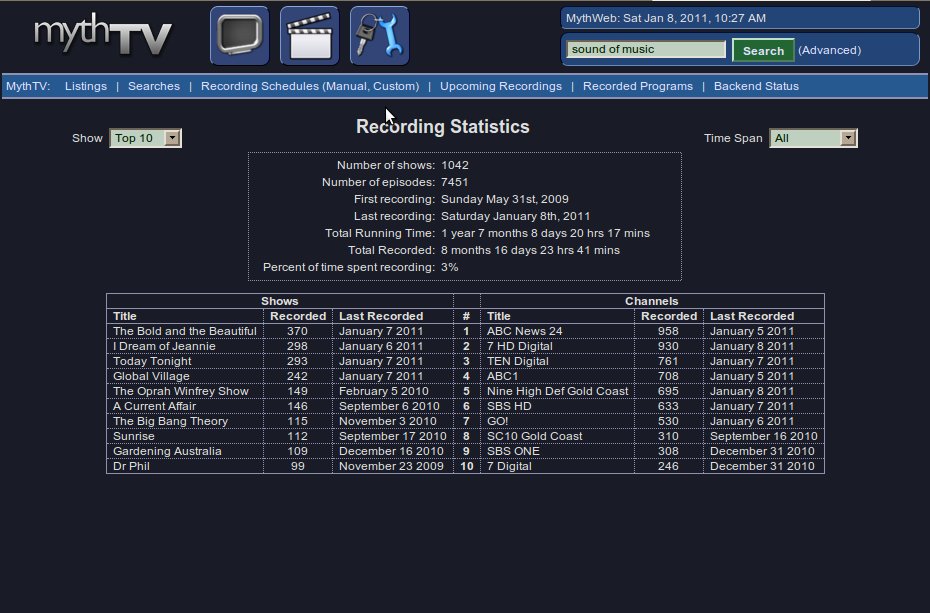Click Total Recorded 8 months 16 days value
930x613 pixels.
pos(530,250)
